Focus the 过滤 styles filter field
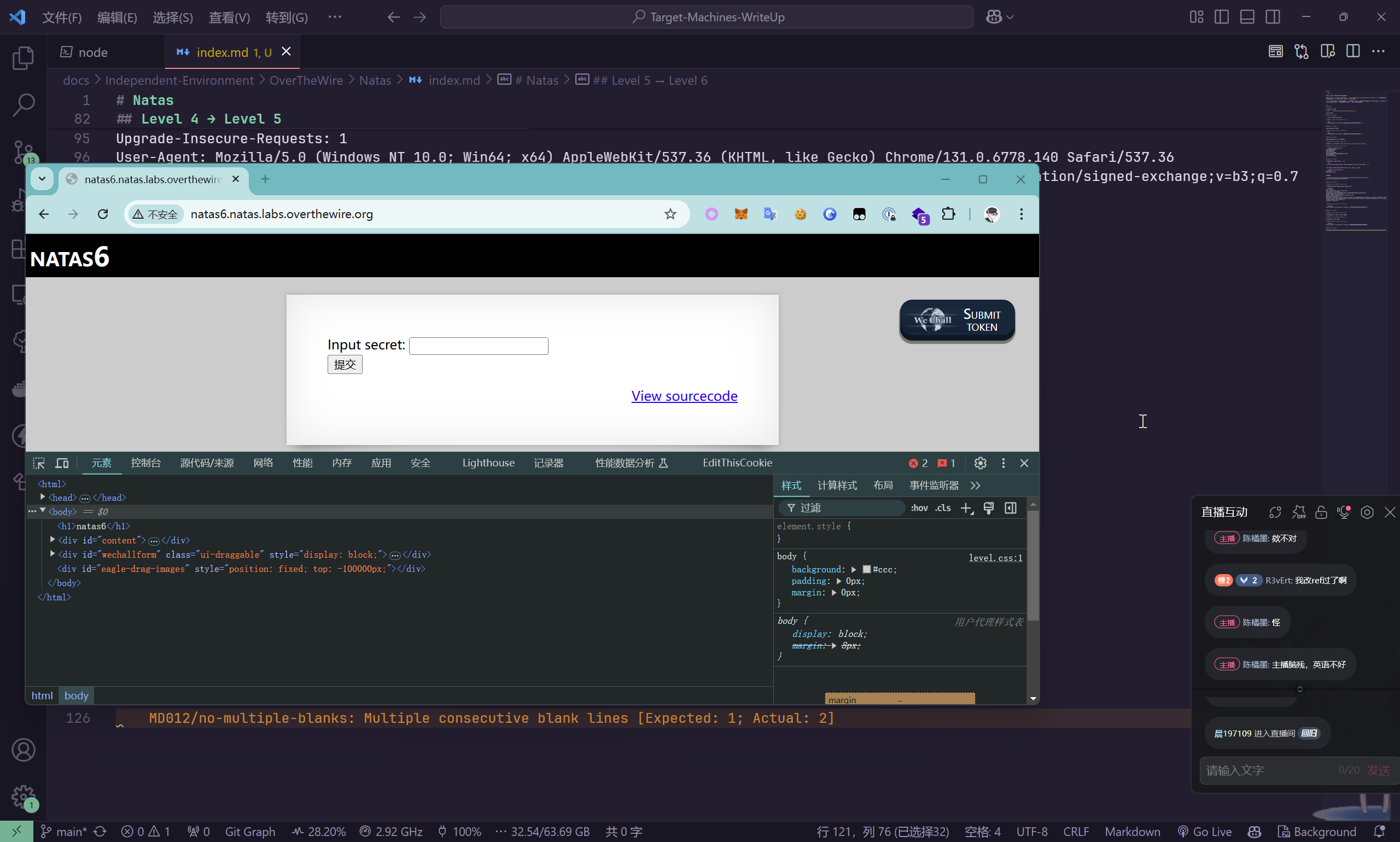 tap(841, 508)
